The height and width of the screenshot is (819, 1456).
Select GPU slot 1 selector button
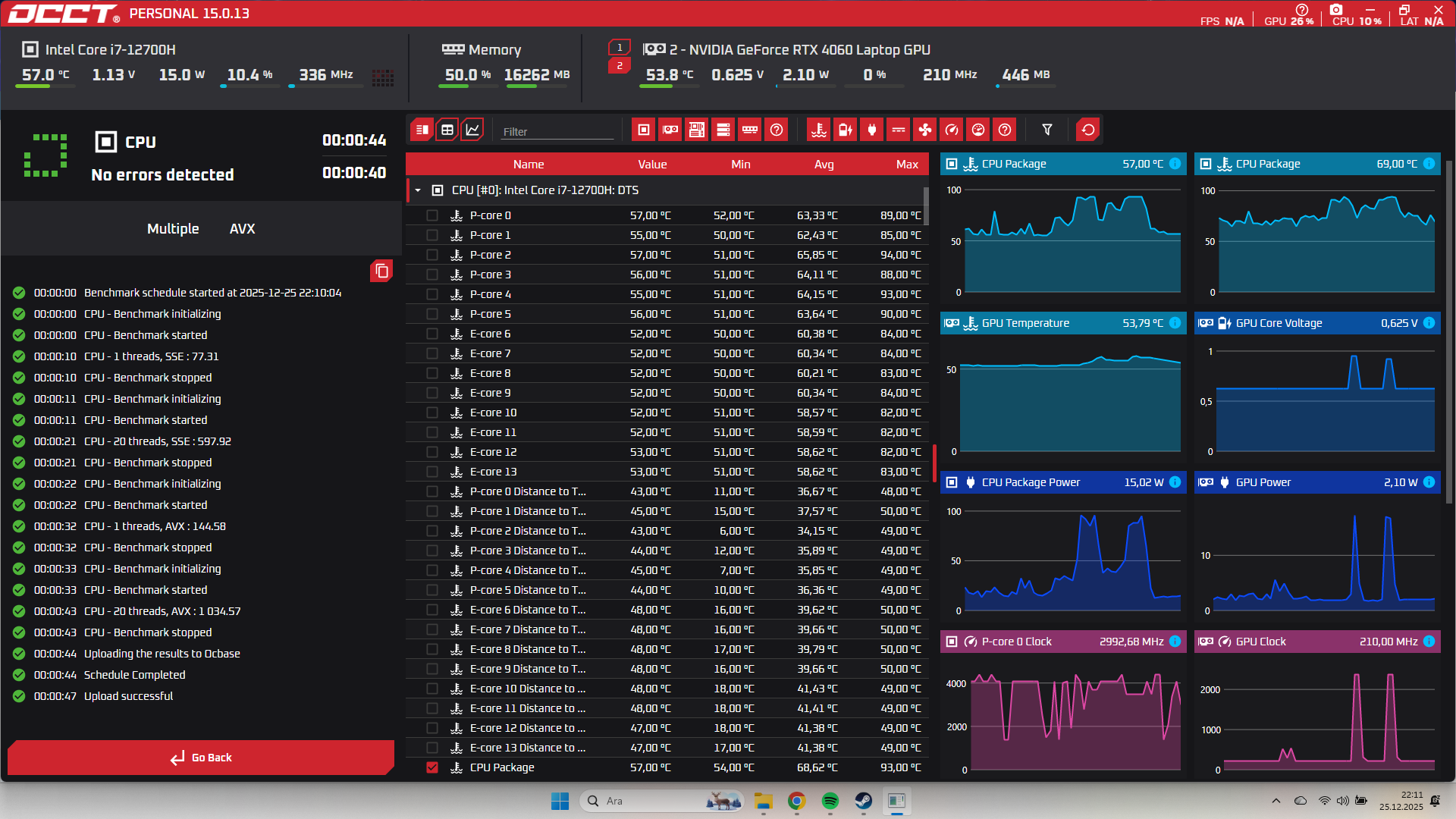pos(620,47)
